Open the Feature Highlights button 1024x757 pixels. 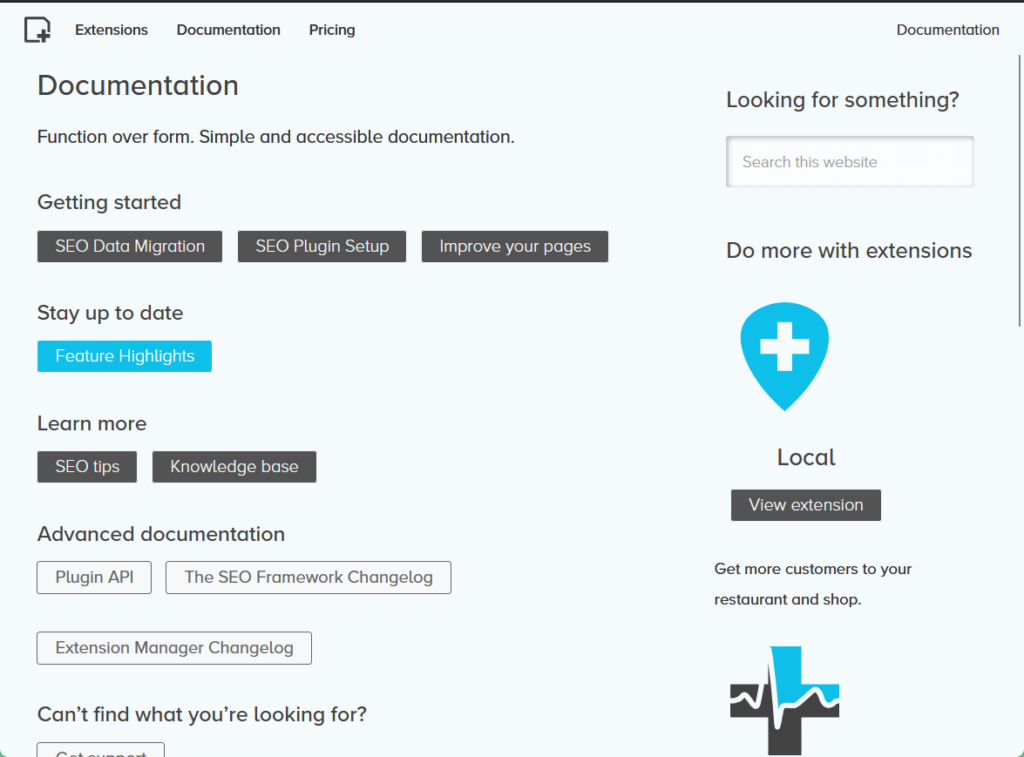(x=125, y=356)
